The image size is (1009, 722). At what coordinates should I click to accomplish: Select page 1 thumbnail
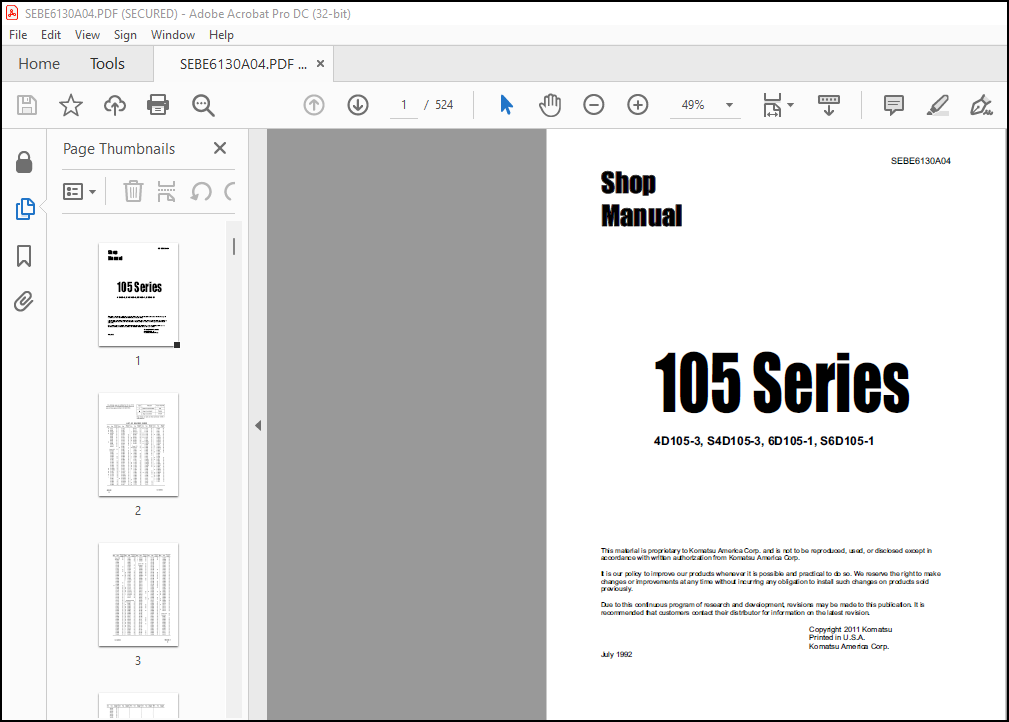138,295
